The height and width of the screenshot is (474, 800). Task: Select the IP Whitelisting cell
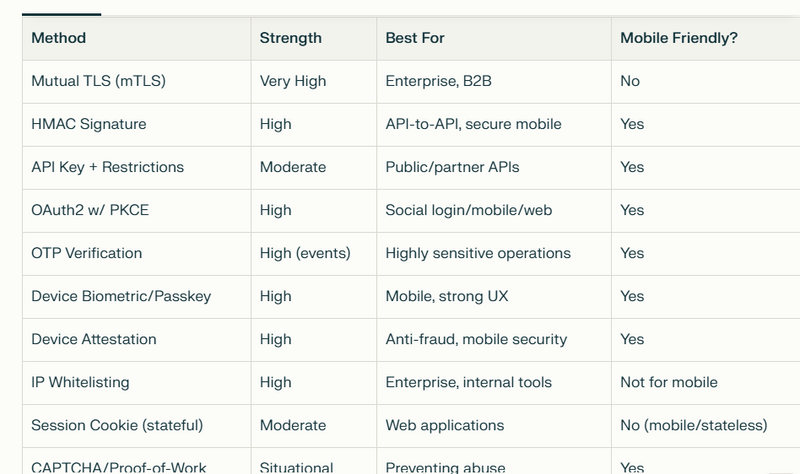[x=81, y=382]
